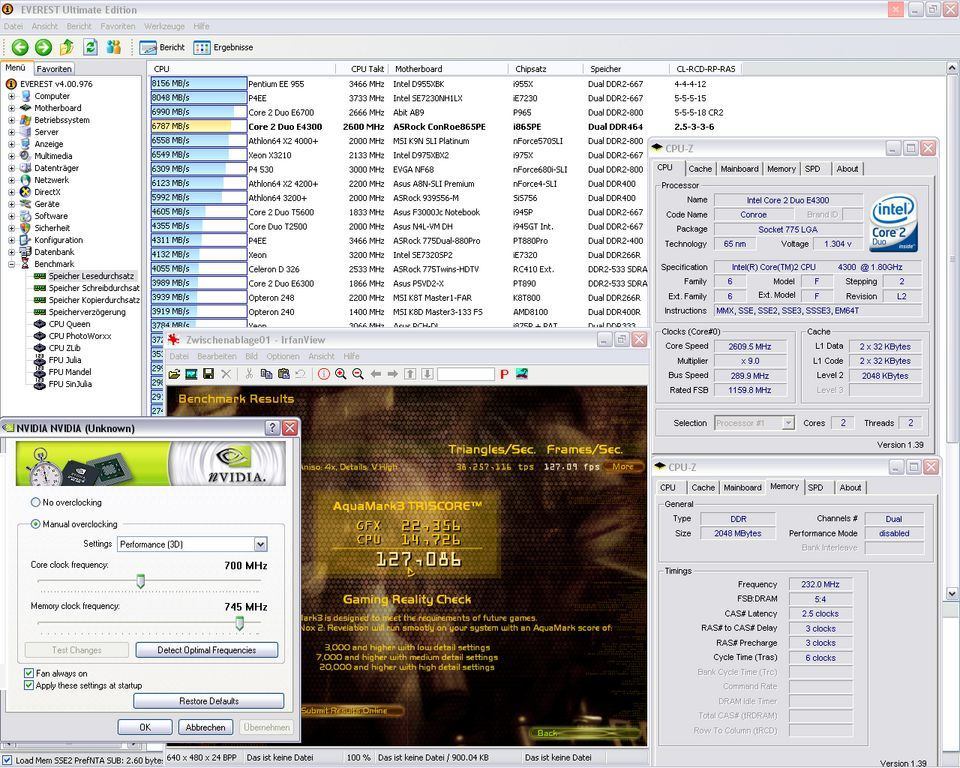Click IrfanView Save diskette icon

(208, 374)
